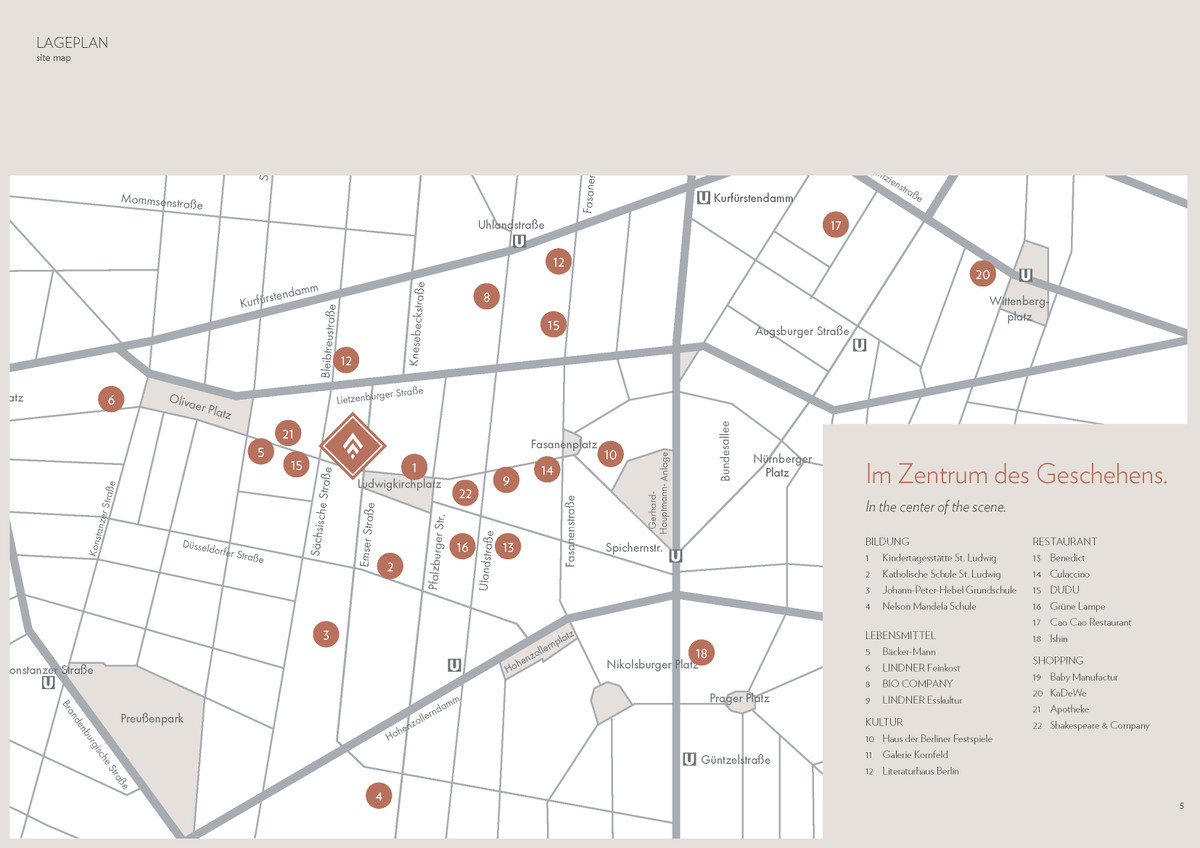
Task: Select marker 6 west of Olivaer Platz
Action: (111, 400)
